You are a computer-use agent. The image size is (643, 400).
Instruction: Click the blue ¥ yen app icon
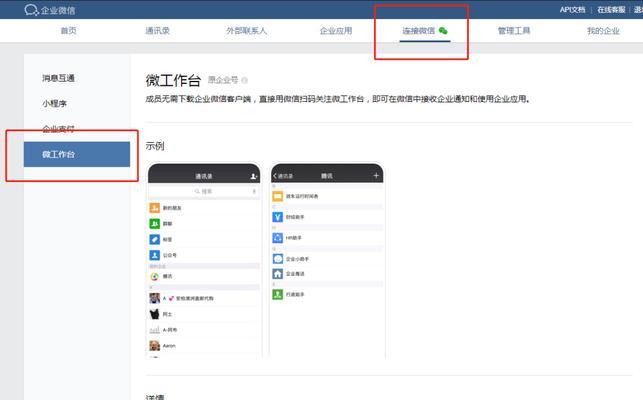coord(278,217)
